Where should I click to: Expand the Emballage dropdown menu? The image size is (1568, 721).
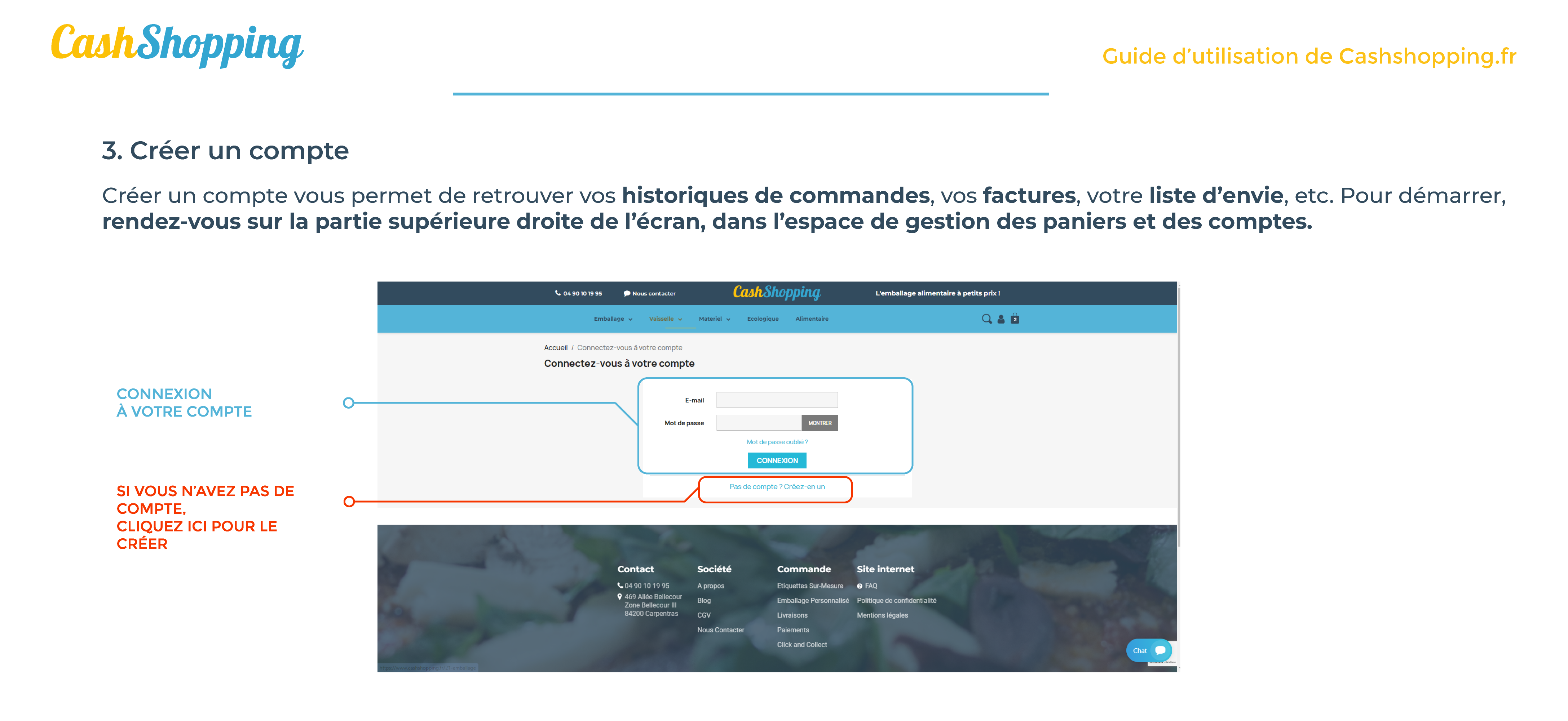(x=613, y=319)
